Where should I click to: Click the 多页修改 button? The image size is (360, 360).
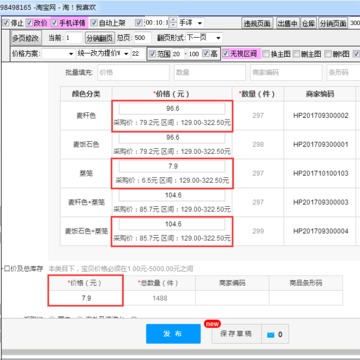point(26,38)
